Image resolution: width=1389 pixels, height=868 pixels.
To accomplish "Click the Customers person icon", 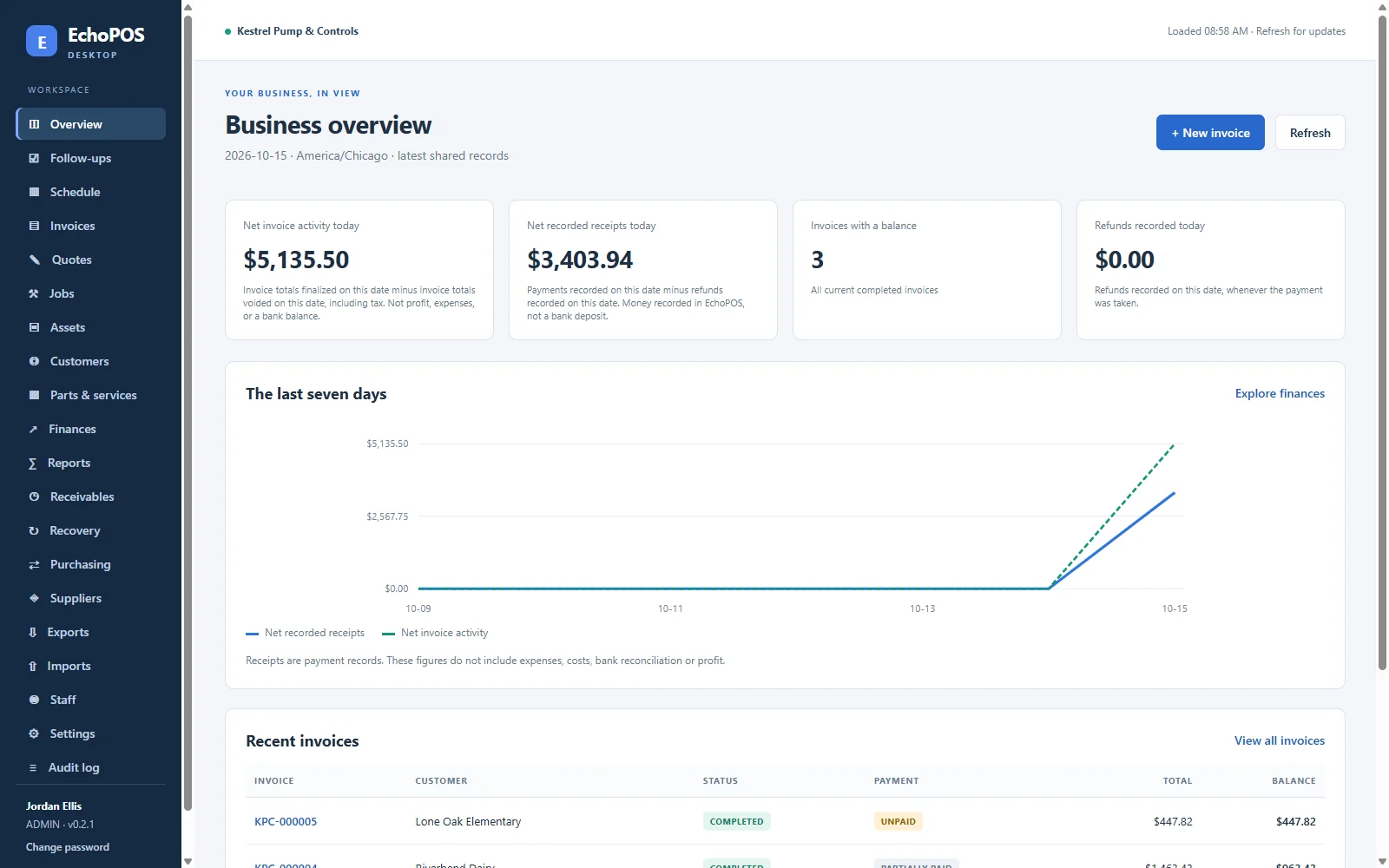I will [x=34, y=361].
